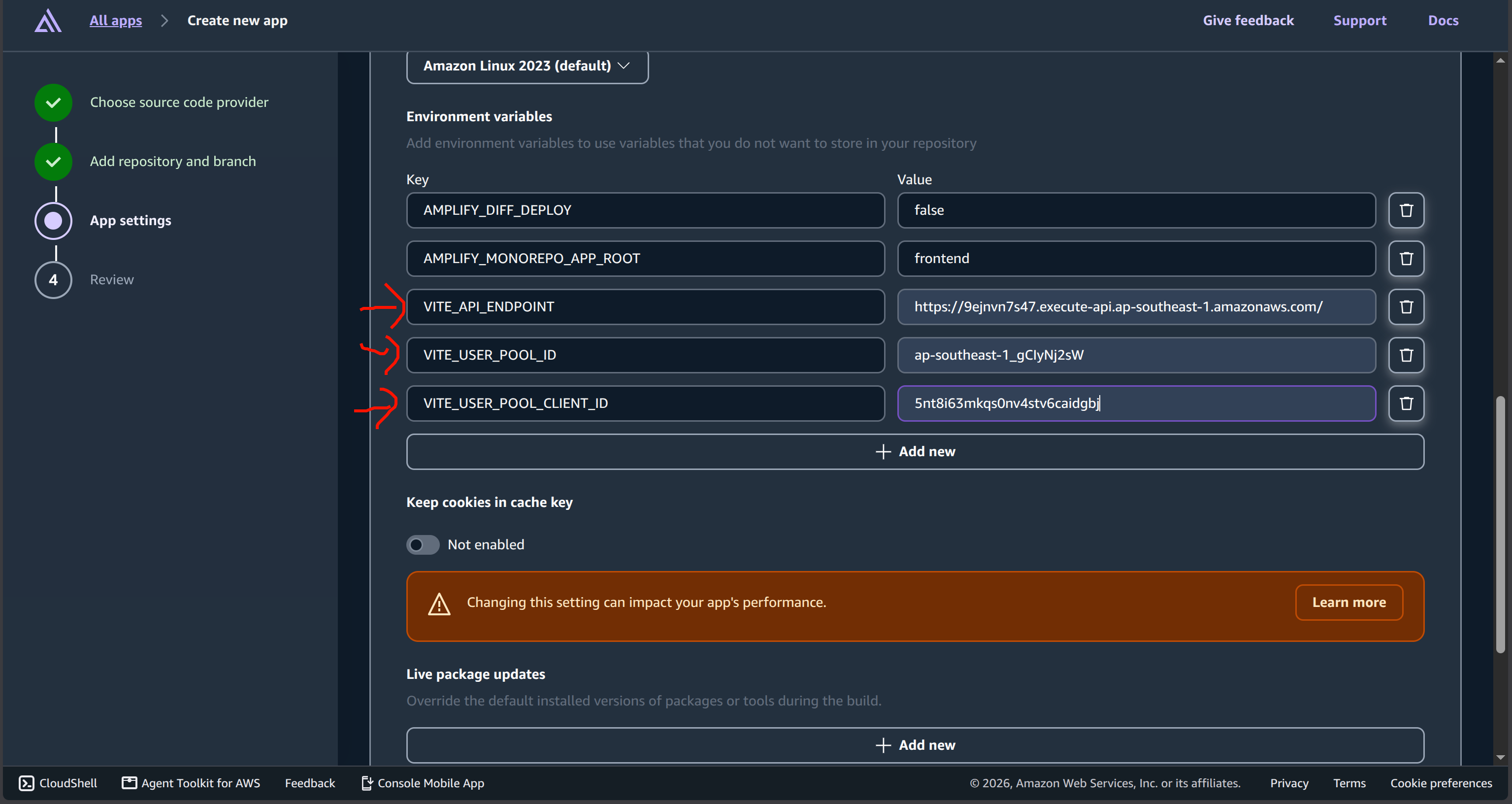The image size is (1512, 804).
Task: Delete the AMPLIFY_DIFF_DEPLOY variable row
Action: pos(1406,210)
